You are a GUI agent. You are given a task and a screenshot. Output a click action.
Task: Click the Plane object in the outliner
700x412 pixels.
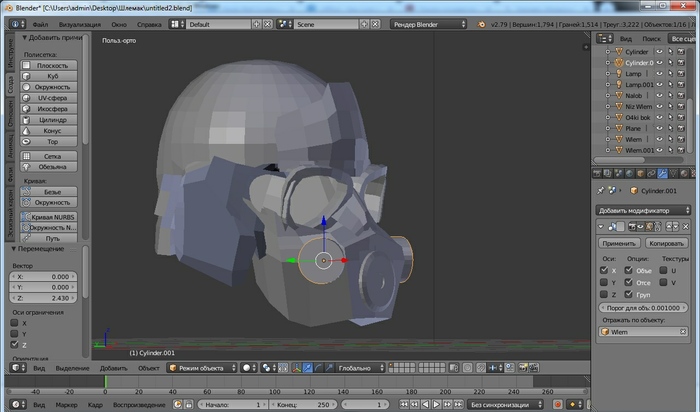[634, 128]
